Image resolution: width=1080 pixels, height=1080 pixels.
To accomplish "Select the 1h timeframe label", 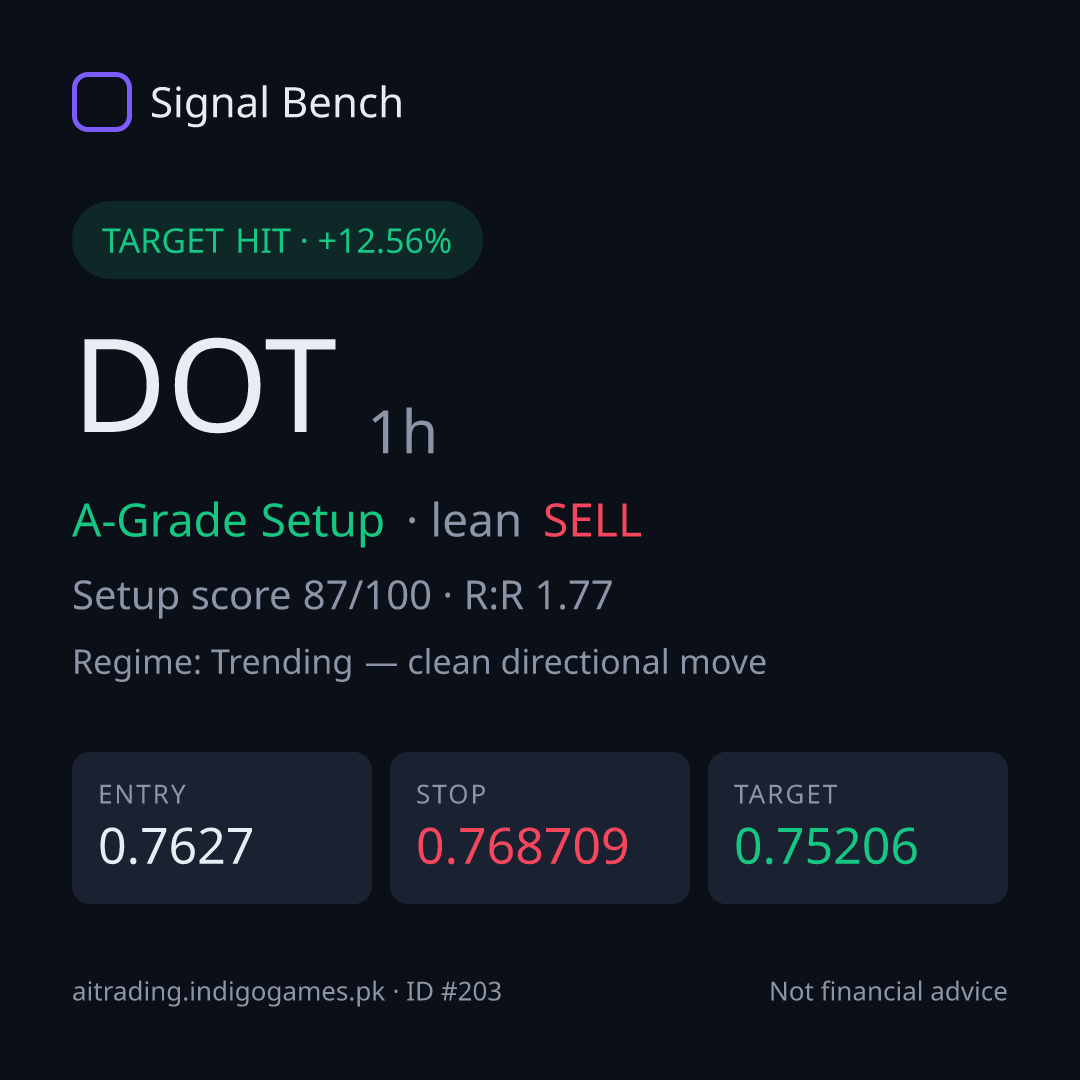I will click(403, 432).
